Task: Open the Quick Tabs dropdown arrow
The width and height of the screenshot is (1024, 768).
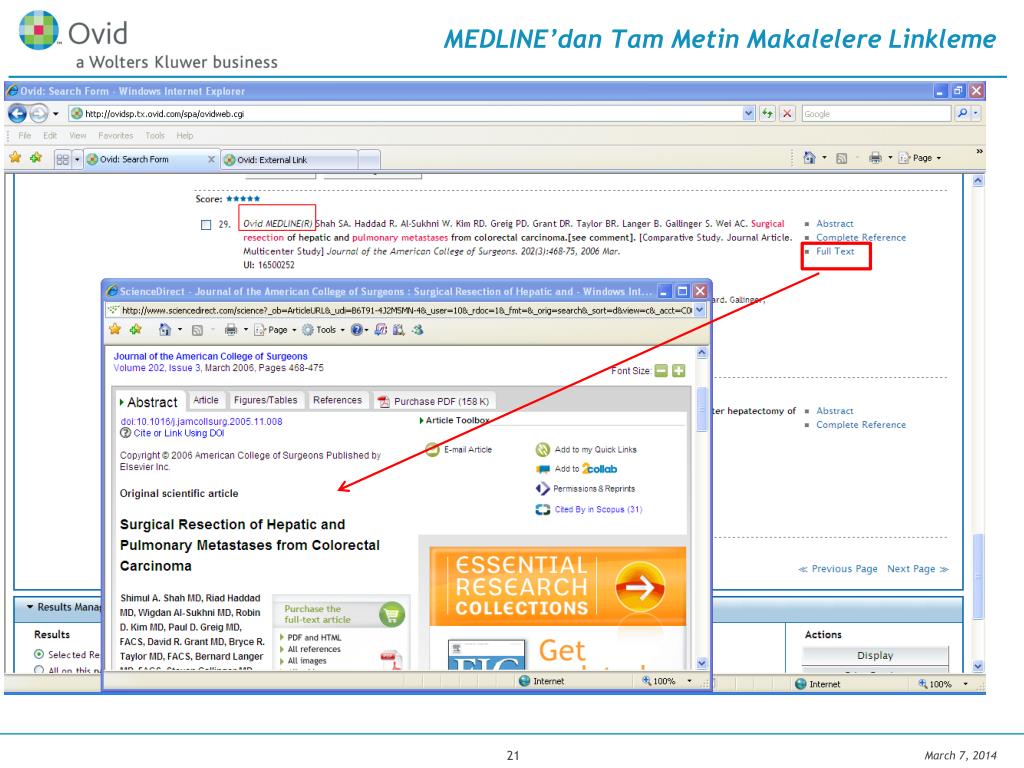Action: click(77, 159)
